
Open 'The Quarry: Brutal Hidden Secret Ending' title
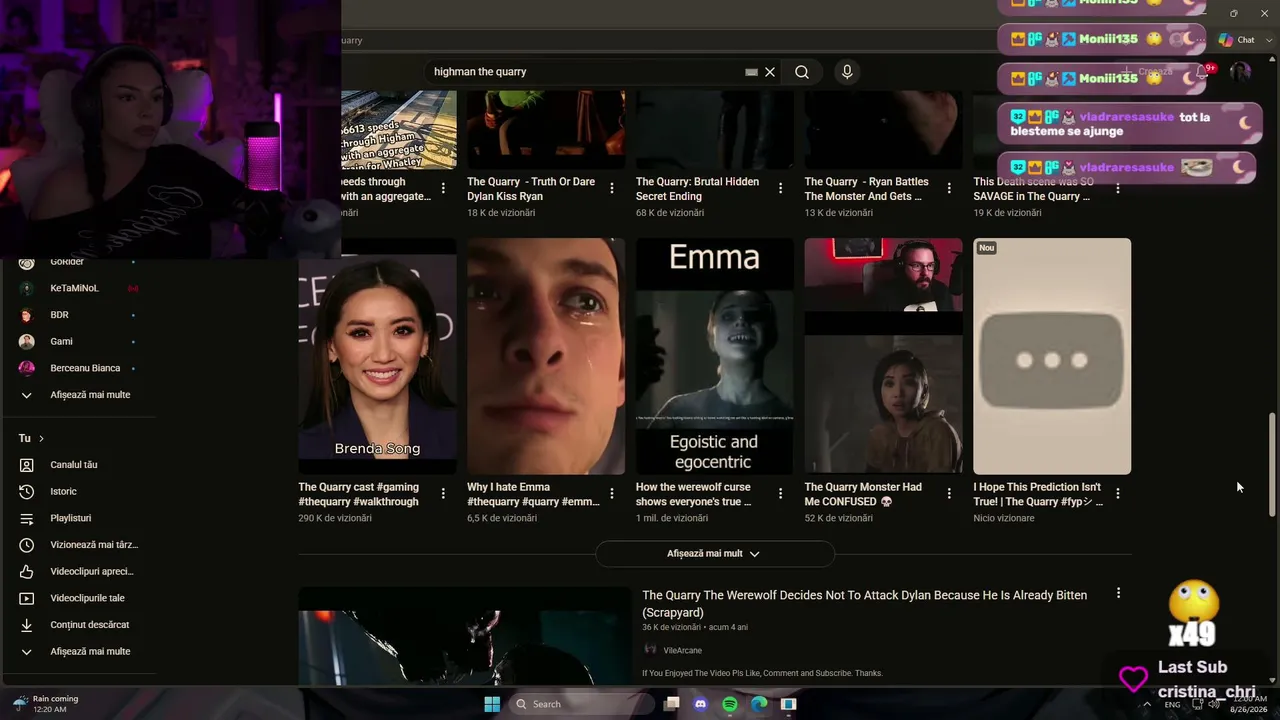pyautogui.click(x=697, y=189)
